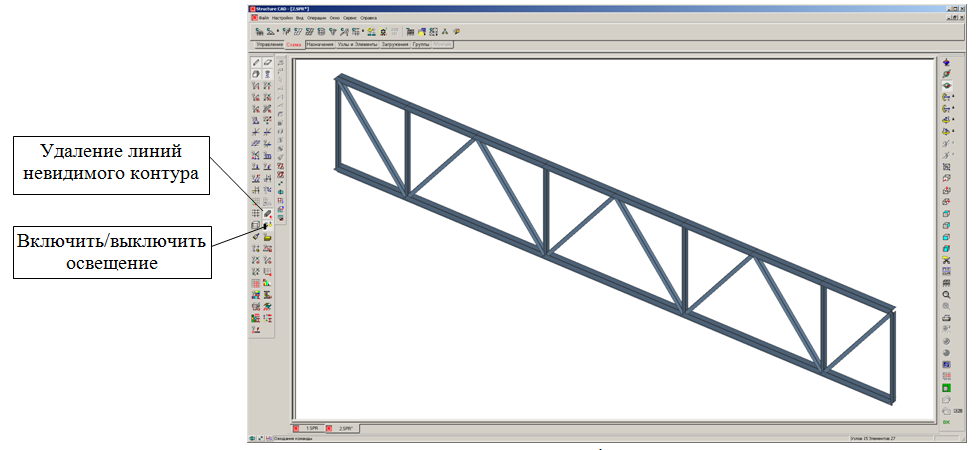Click the first icon in the top toolbar
This screenshot has width=976, height=450.
point(260,31)
